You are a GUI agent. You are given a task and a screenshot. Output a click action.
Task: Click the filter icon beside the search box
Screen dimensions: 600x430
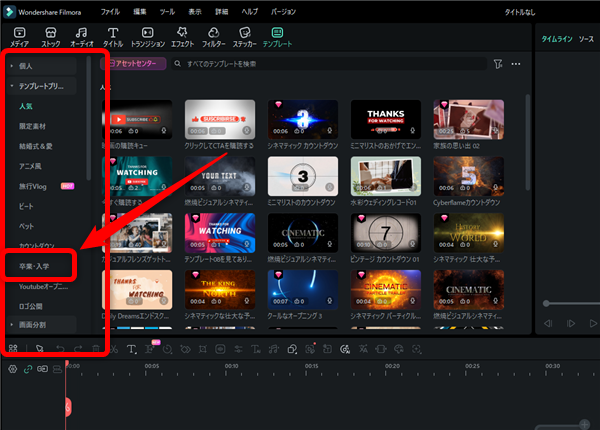(498, 64)
